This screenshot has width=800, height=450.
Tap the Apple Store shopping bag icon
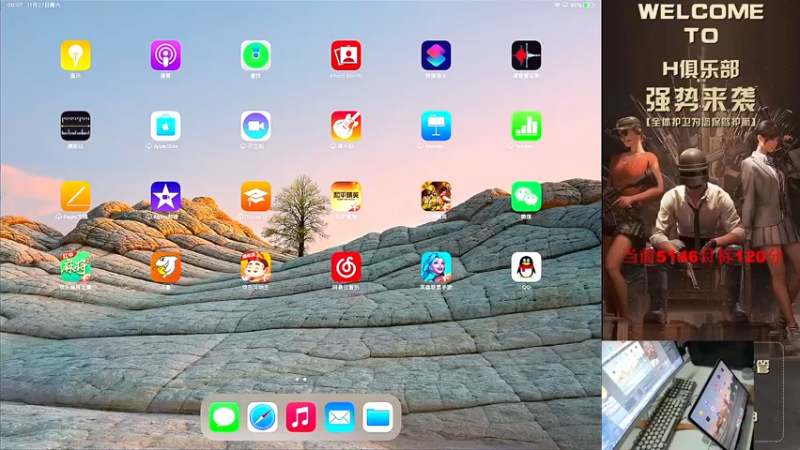click(165, 126)
